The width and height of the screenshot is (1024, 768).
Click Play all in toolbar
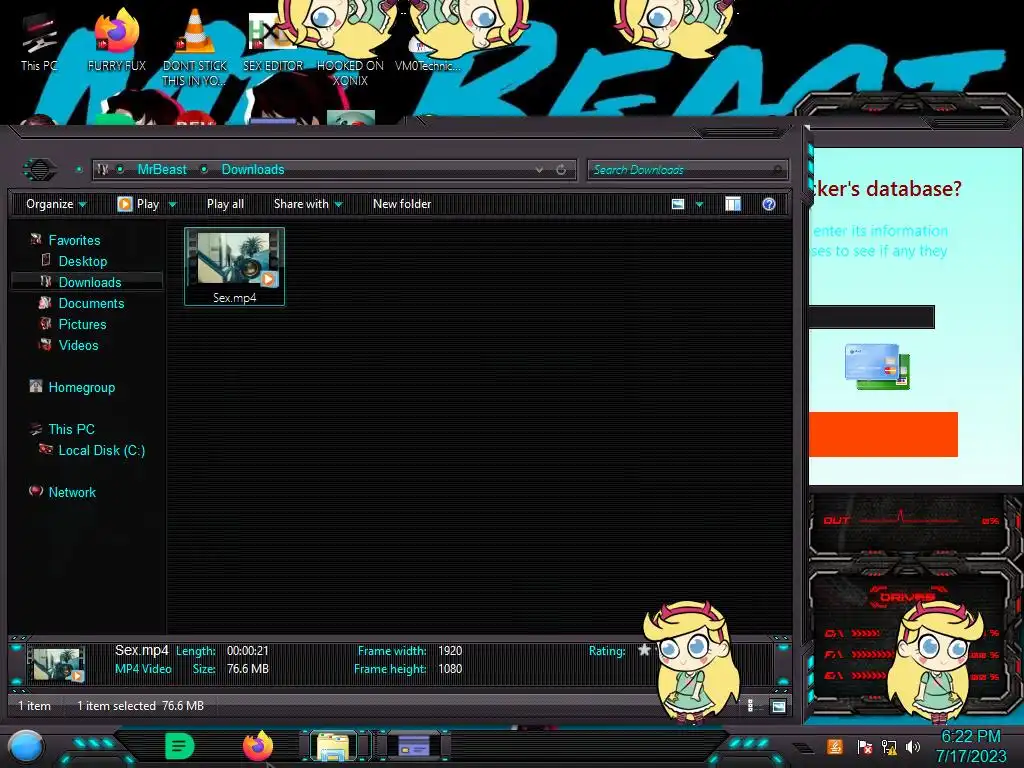[x=225, y=204]
